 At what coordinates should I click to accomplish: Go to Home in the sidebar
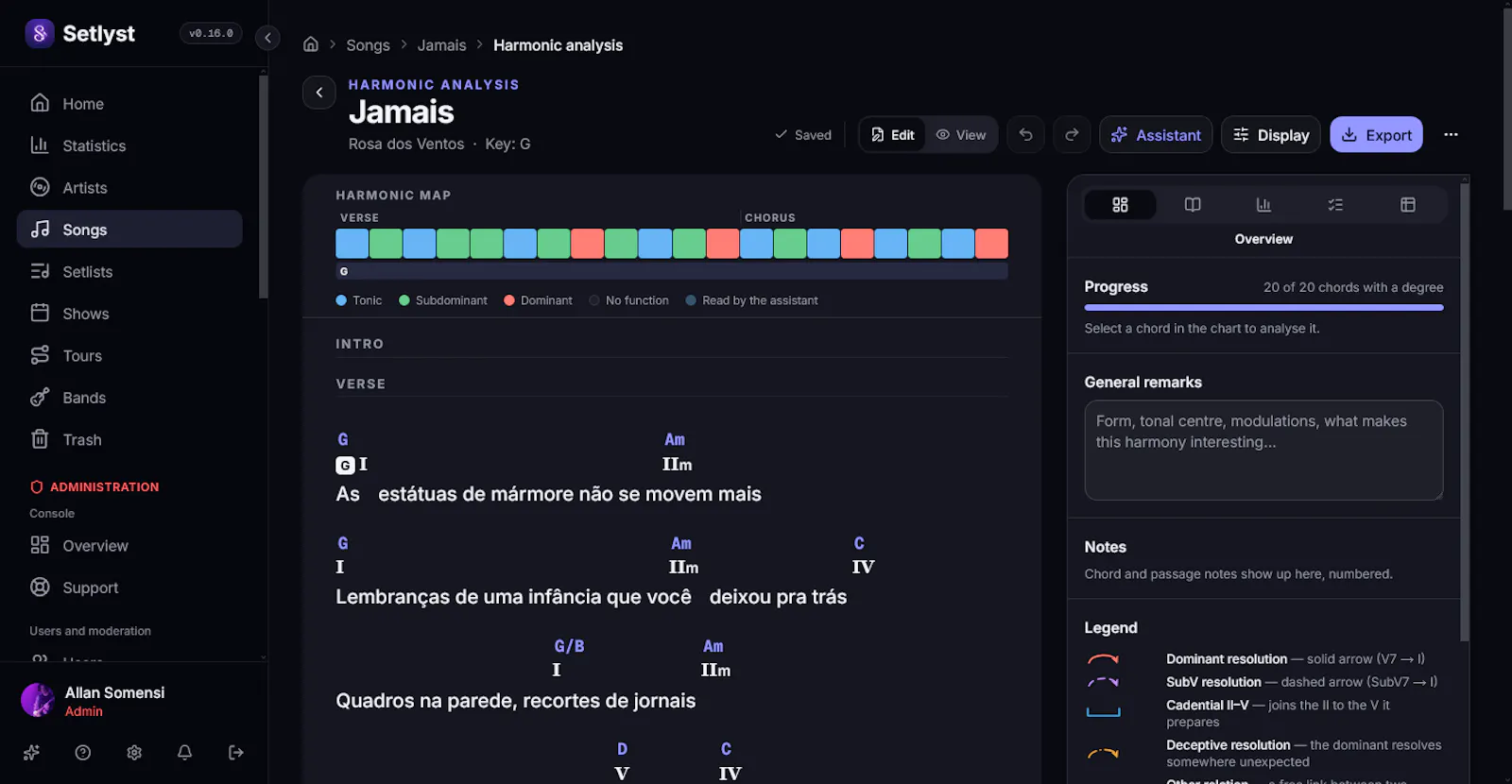(x=129, y=104)
